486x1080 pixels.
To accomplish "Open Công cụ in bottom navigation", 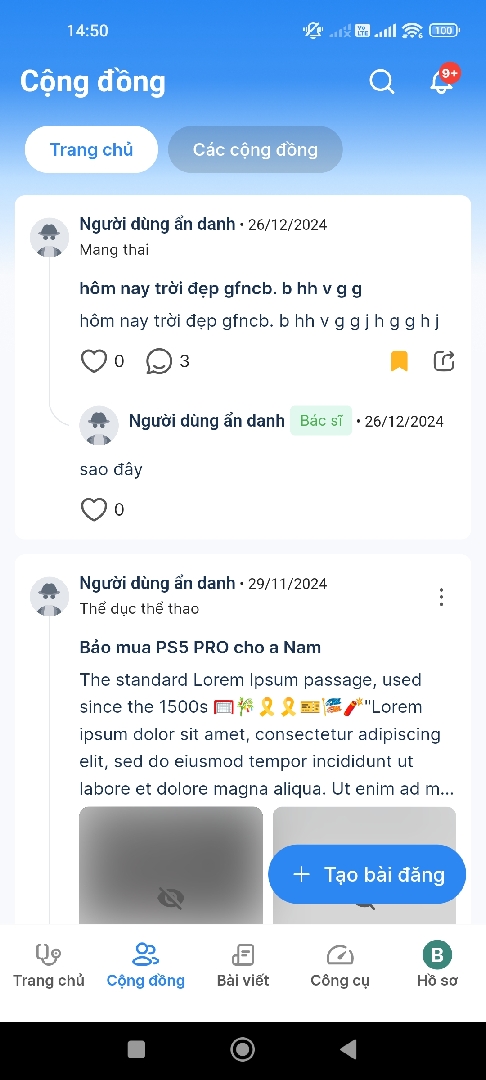I will click(x=340, y=966).
